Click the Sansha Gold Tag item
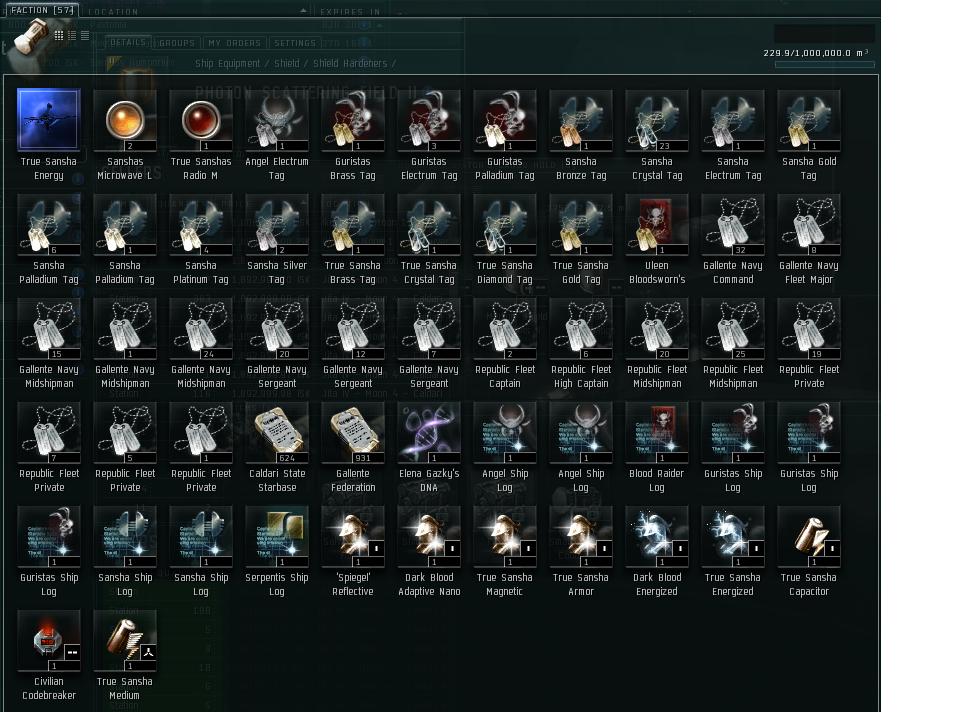The image size is (960, 712). point(809,120)
